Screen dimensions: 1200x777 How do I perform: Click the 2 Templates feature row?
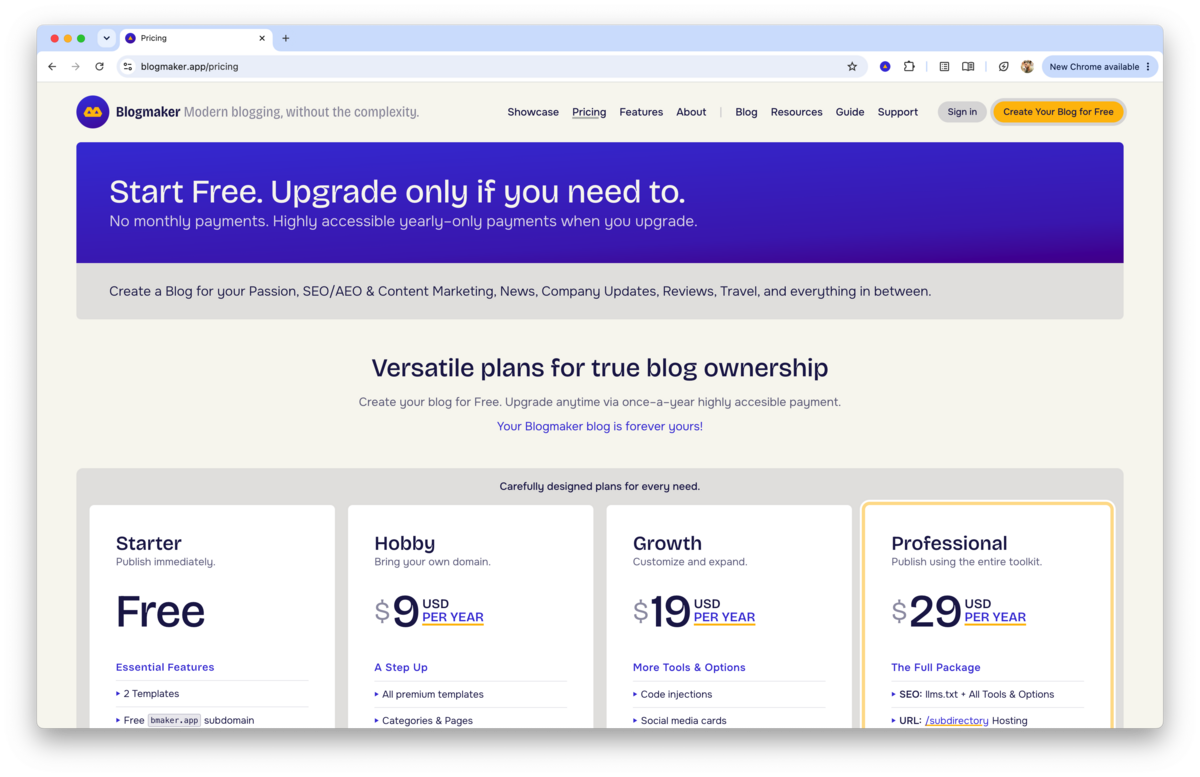coord(212,694)
